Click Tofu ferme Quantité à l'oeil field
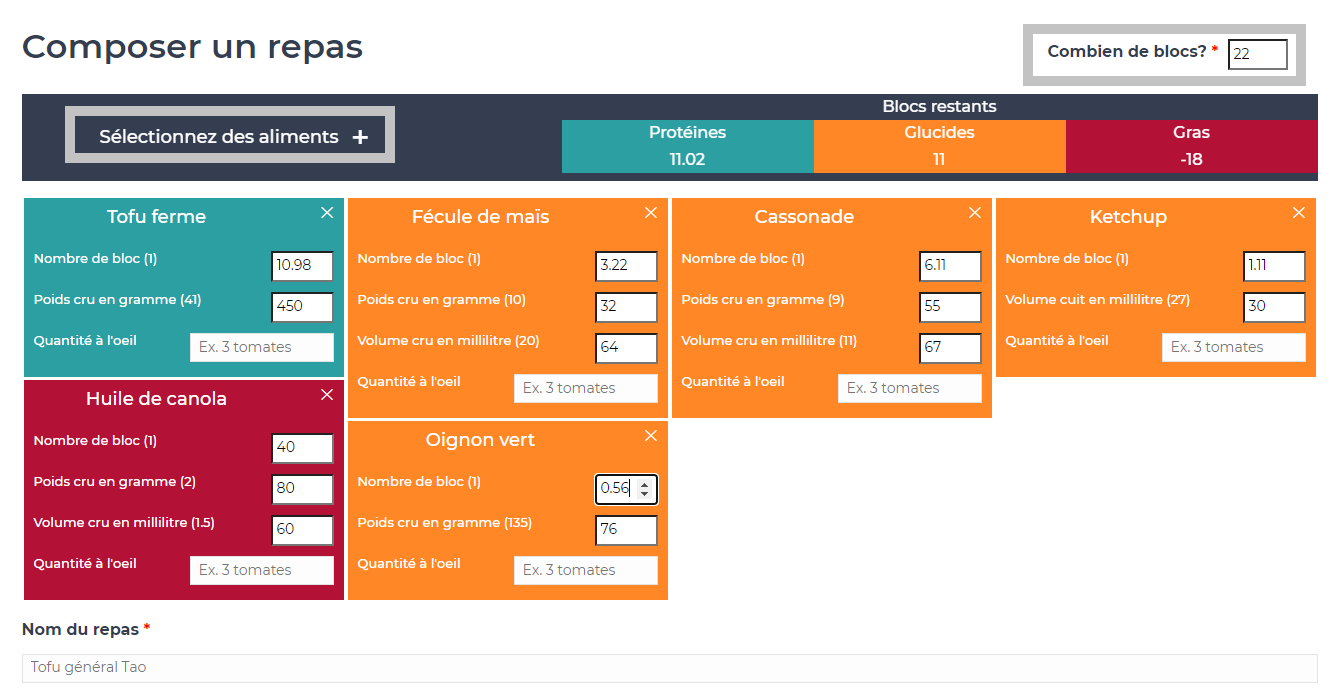 click(x=262, y=348)
